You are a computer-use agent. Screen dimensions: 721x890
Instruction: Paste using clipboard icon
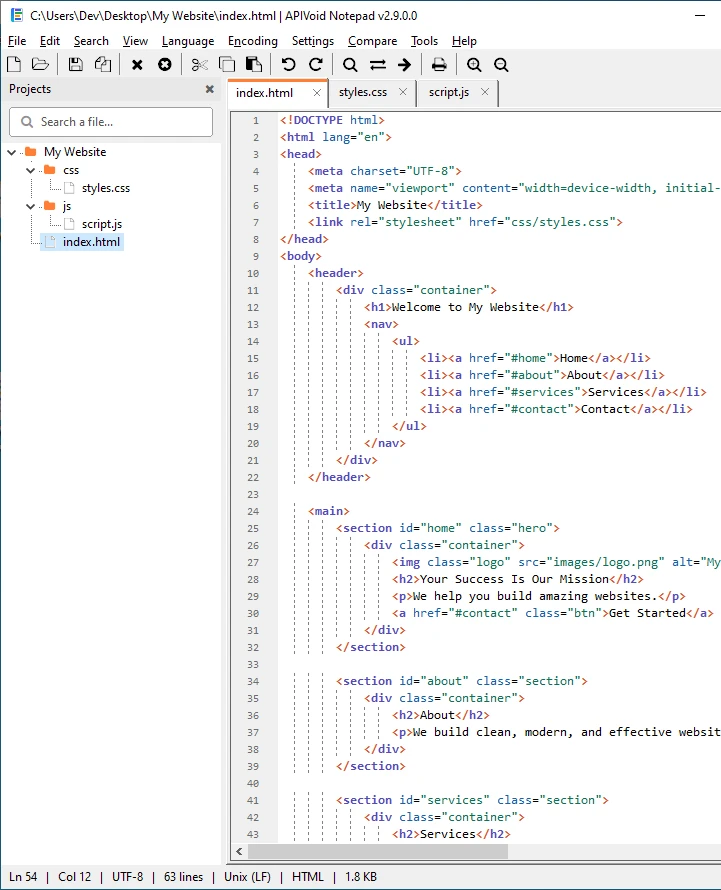[x=254, y=65]
